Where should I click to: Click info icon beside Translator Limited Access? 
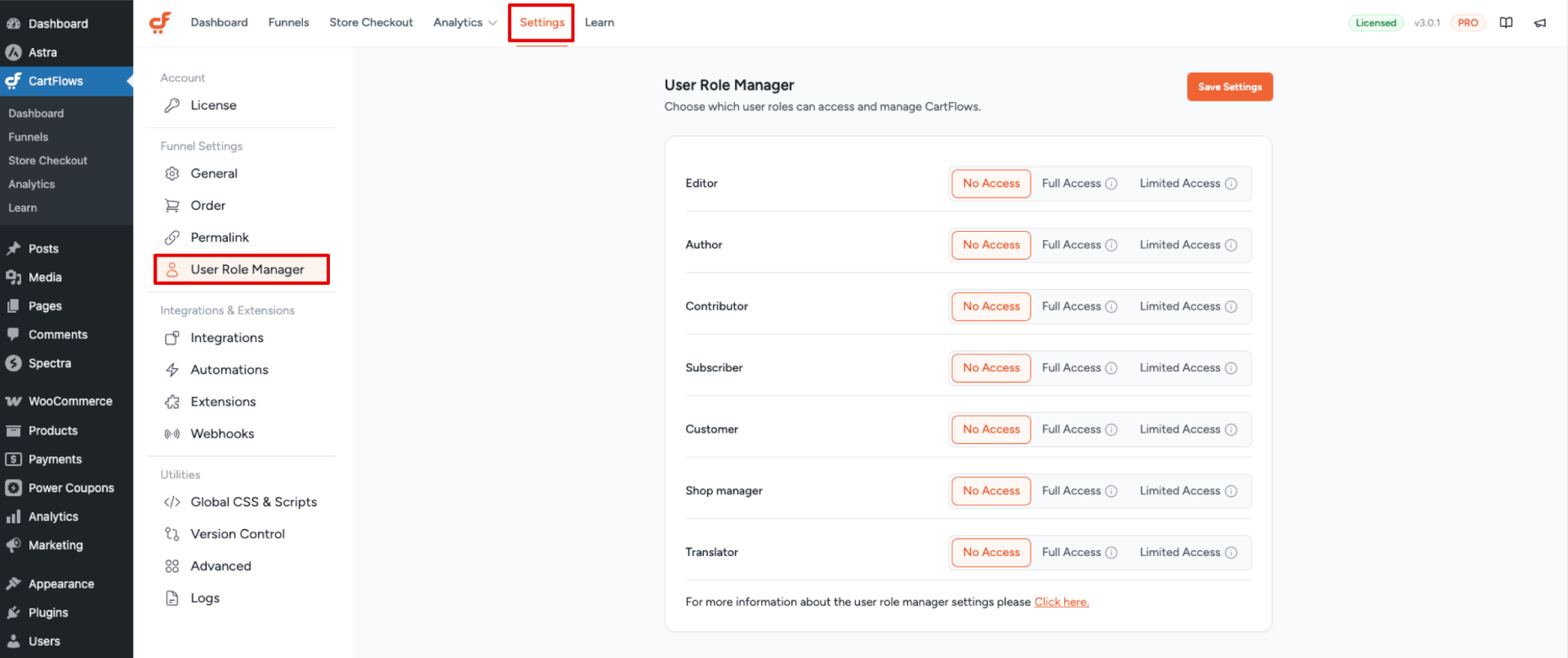point(1231,553)
